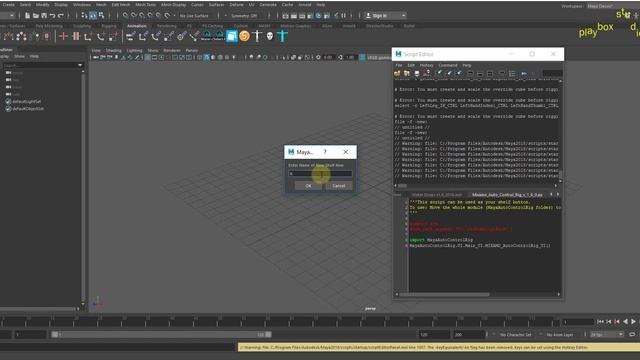Click the Load Script icon in Script Editor

point(397,73)
